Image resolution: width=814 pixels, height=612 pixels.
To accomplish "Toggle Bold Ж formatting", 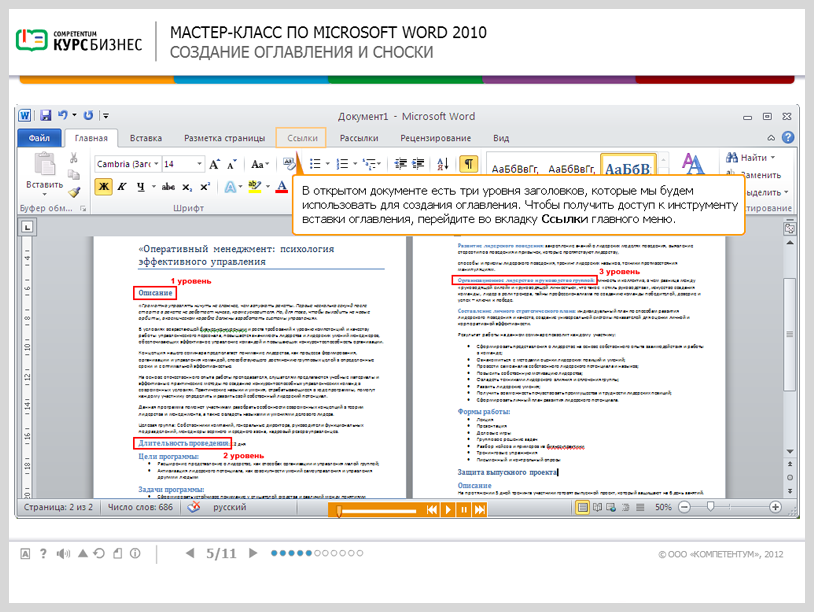I will [x=103, y=187].
